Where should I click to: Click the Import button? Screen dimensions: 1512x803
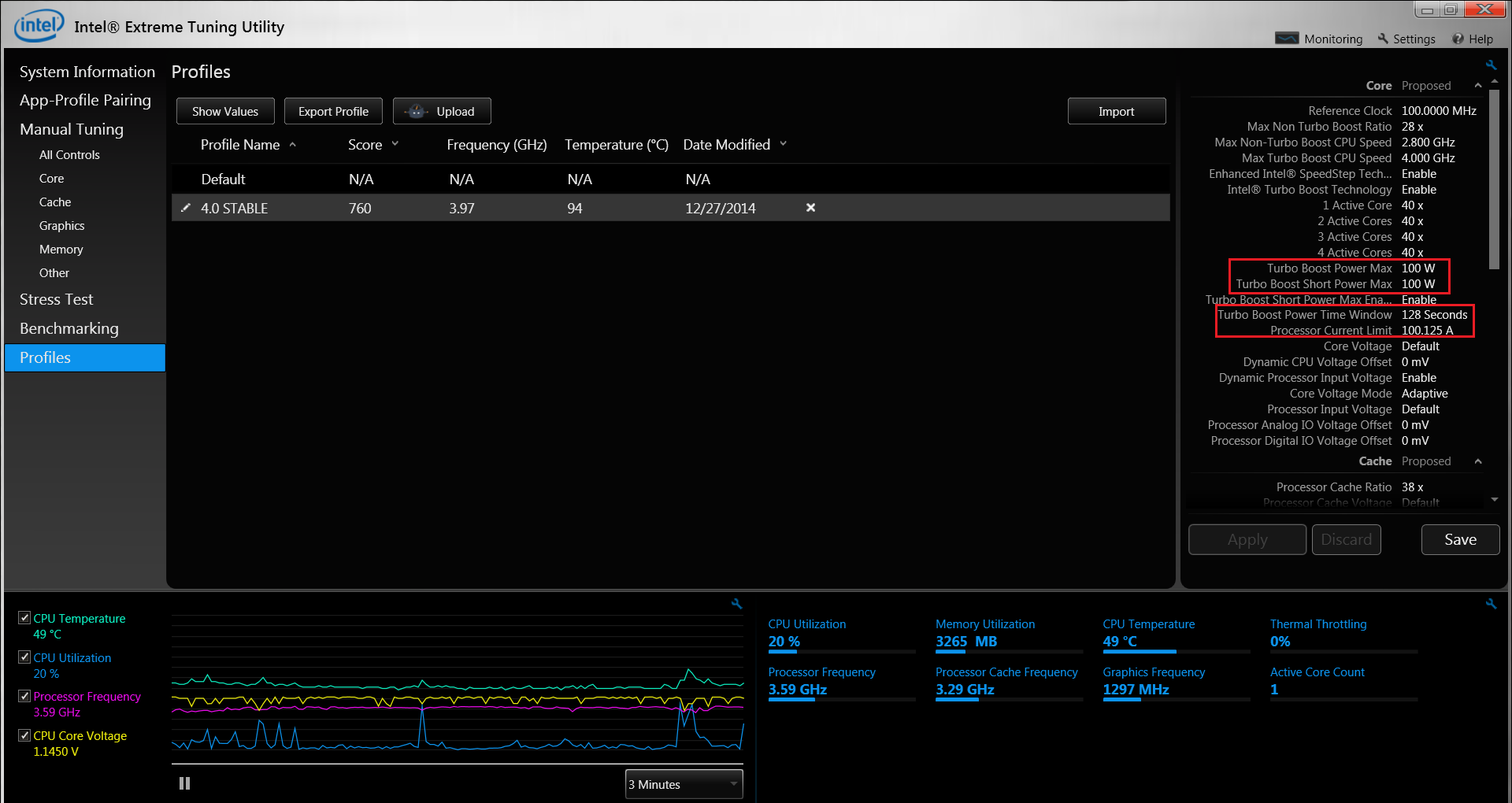click(x=1117, y=111)
